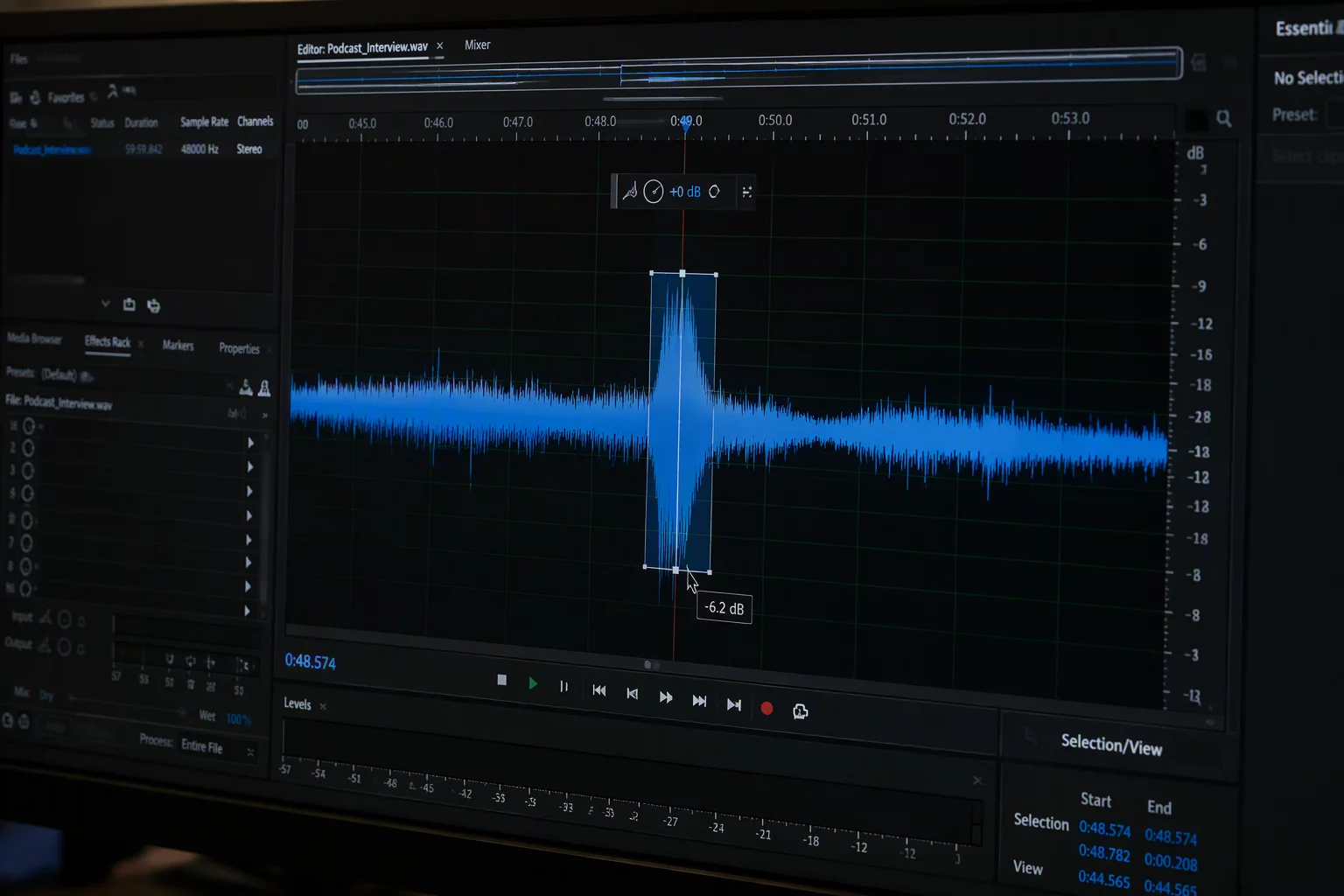Click the Fast Forward transport button
1344x896 pixels.
[666, 697]
